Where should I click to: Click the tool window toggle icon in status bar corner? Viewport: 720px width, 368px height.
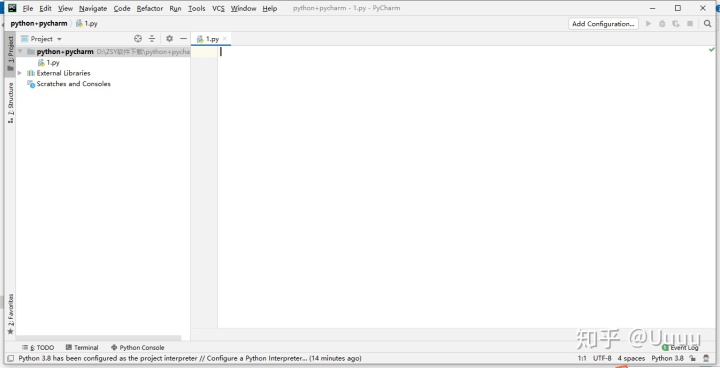pos(11,358)
